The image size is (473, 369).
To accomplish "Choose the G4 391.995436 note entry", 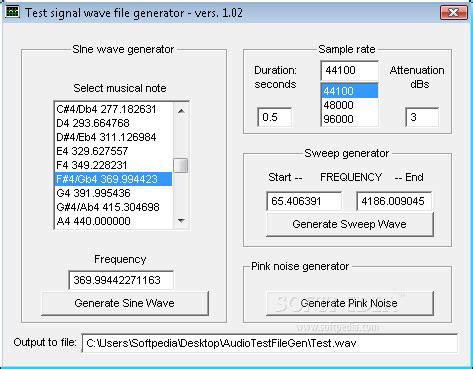I will 113,193.
